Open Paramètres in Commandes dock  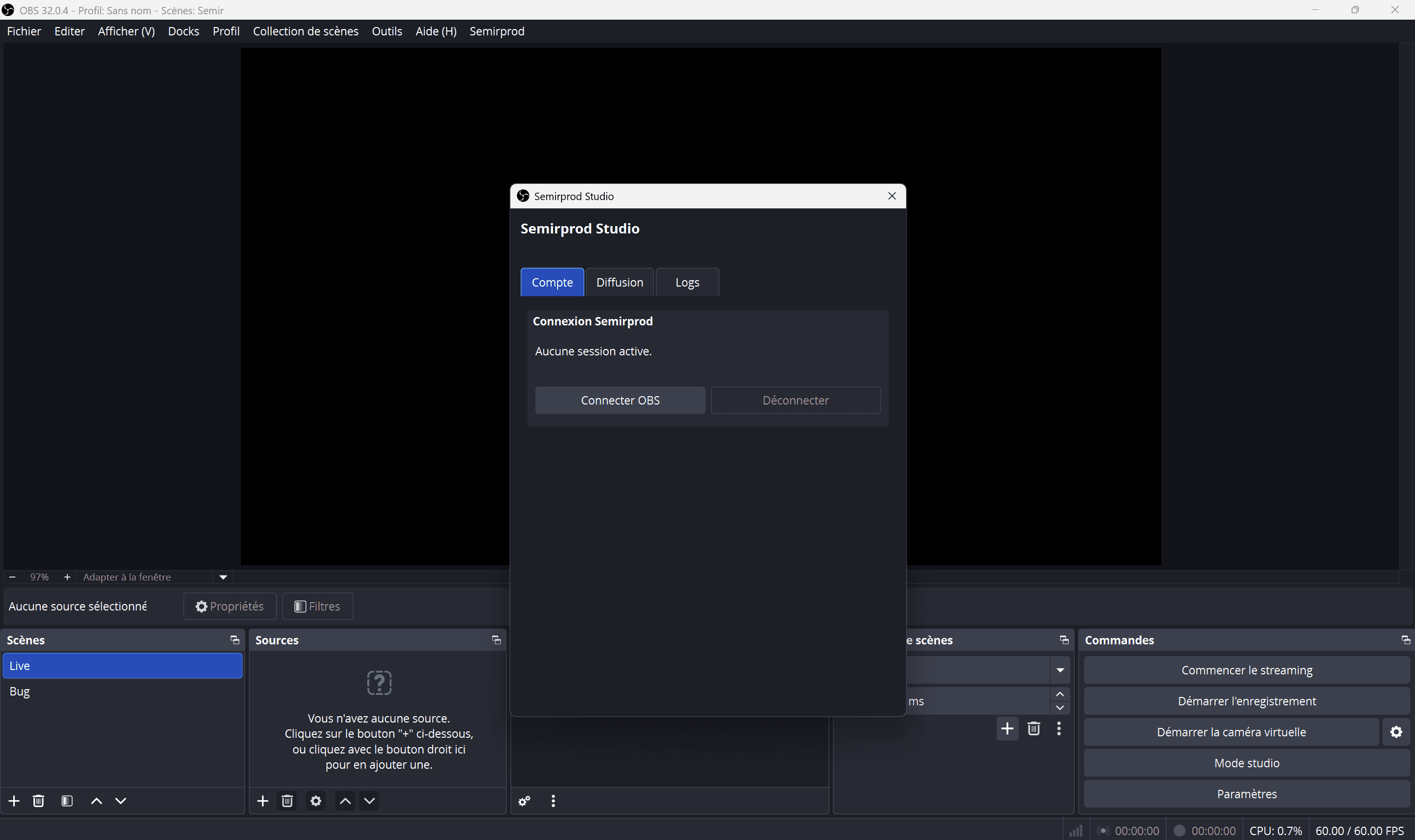1247,794
